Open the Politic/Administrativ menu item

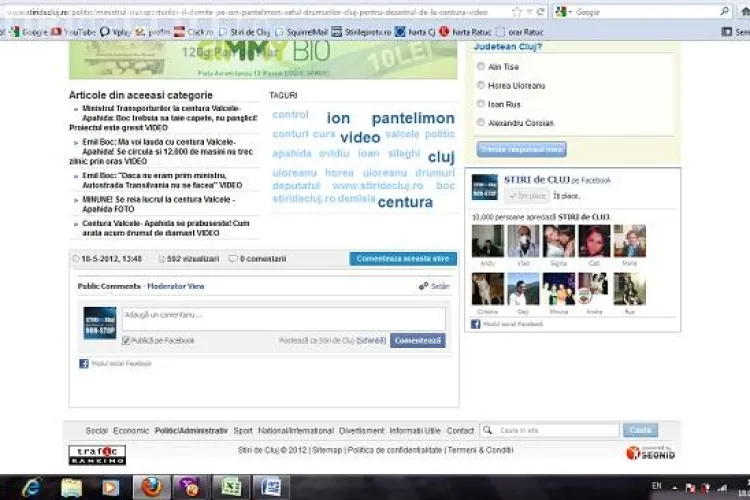[x=191, y=431]
